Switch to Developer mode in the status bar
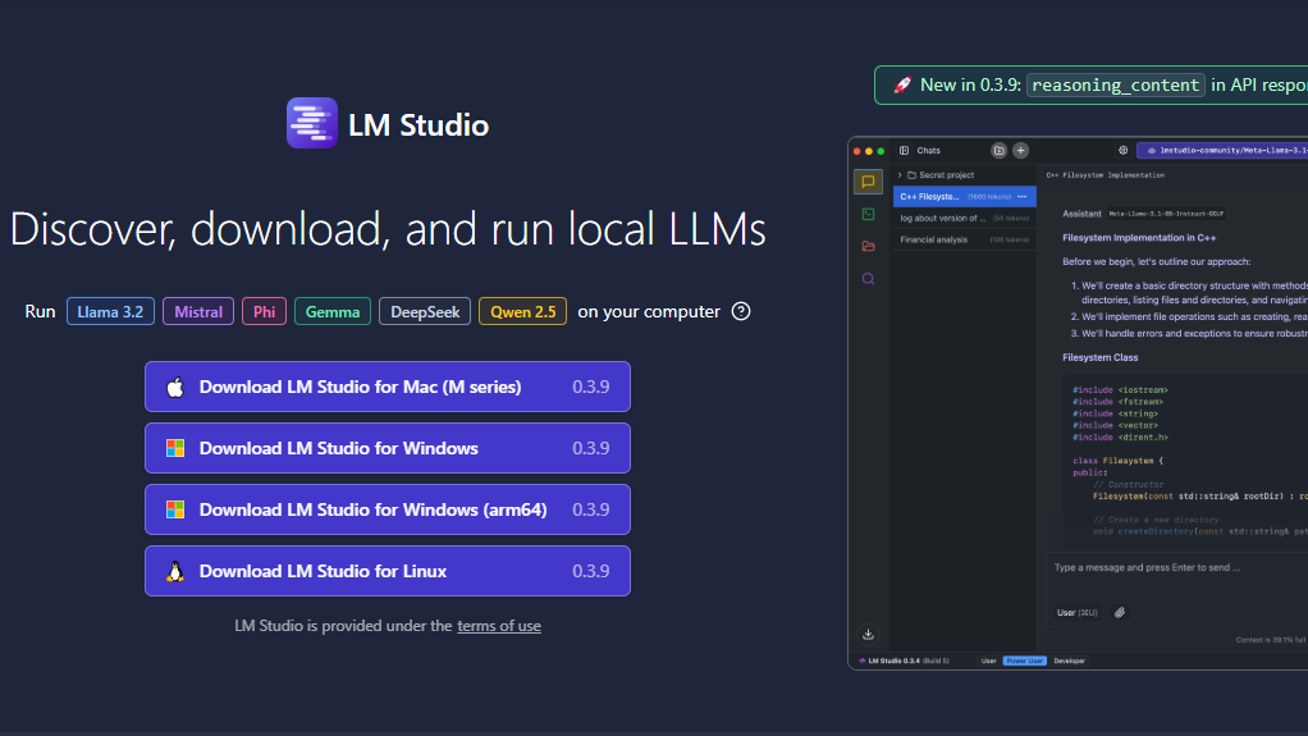The width and height of the screenshot is (1308, 736). click(1069, 661)
